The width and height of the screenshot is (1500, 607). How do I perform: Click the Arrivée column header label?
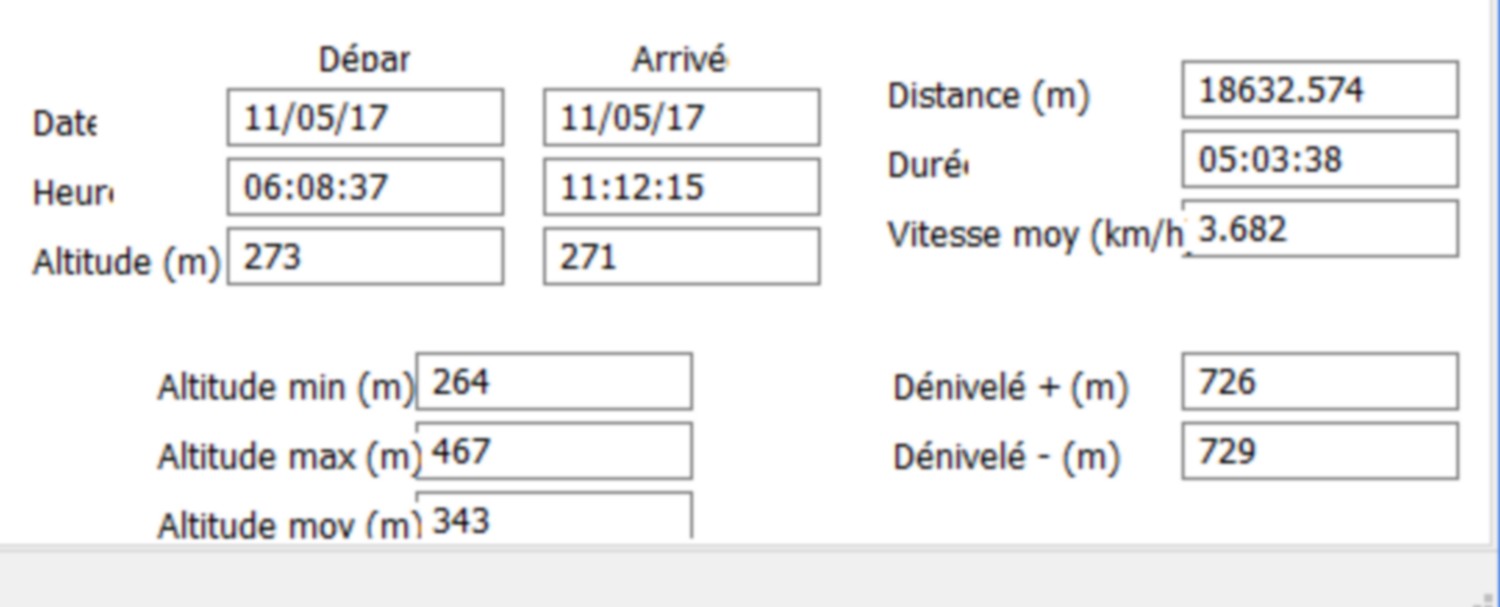click(679, 60)
